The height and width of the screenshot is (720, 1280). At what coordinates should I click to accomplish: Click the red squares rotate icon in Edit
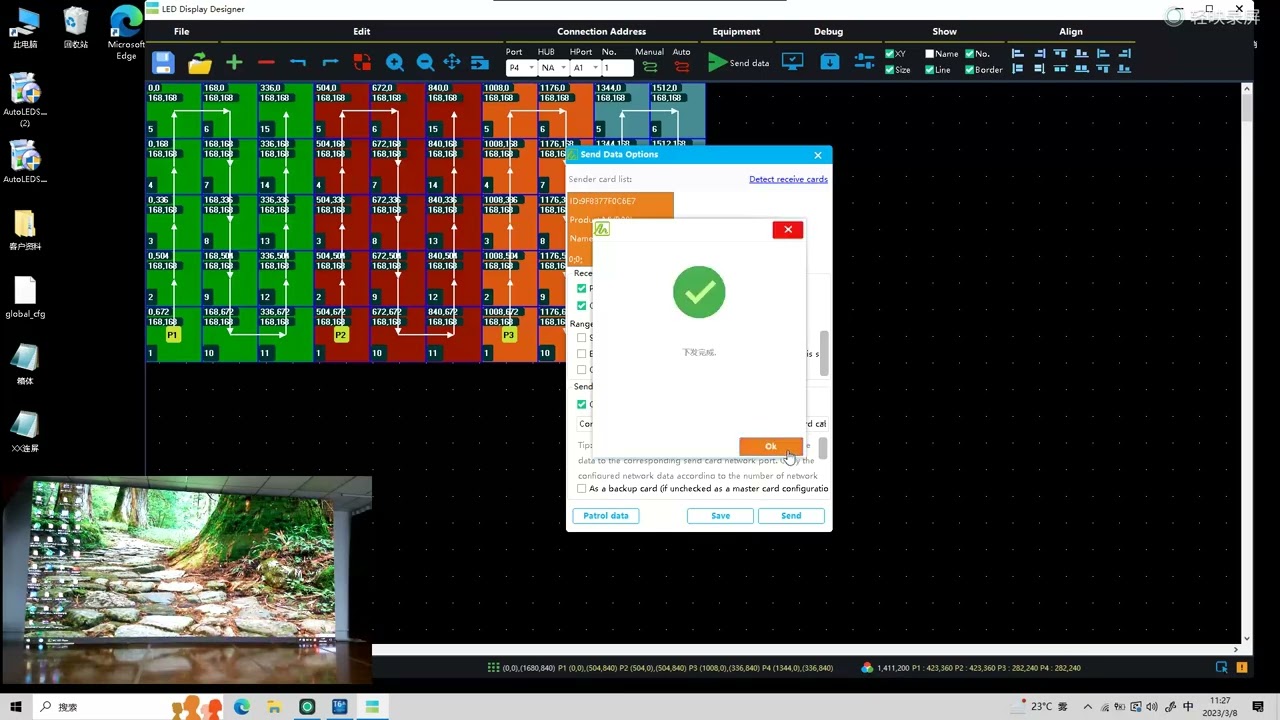tap(362, 63)
